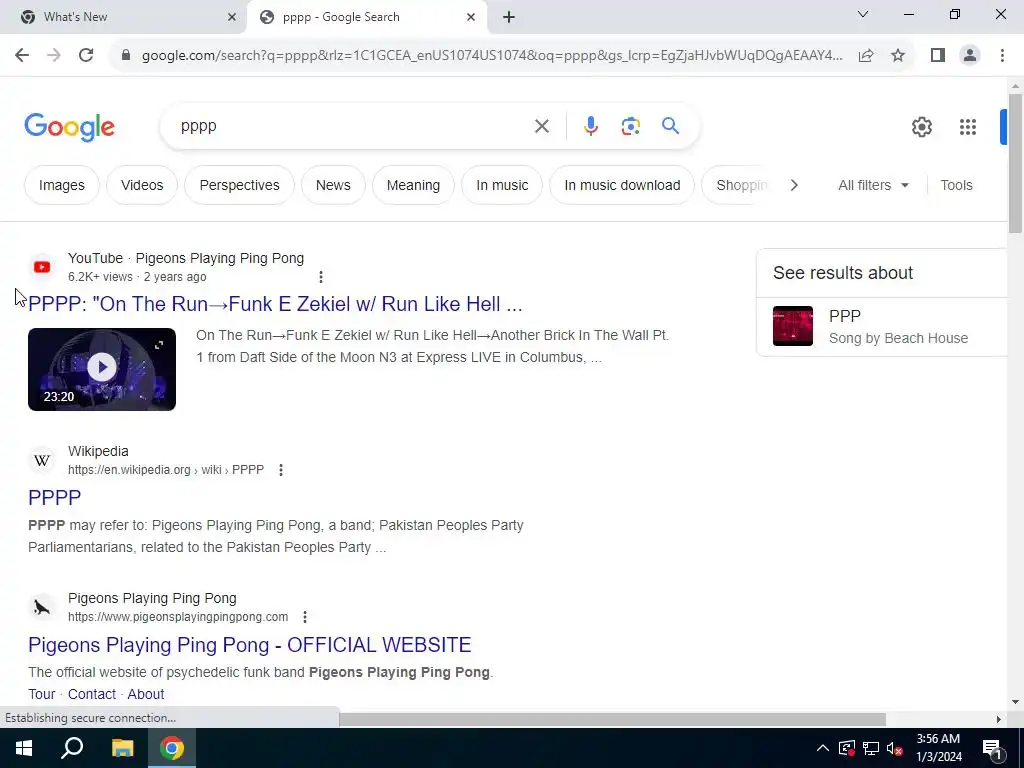This screenshot has width=1024, height=768.
Task: View site information with the lock icon
Action: pyautogui.click(x=125, y=56)
